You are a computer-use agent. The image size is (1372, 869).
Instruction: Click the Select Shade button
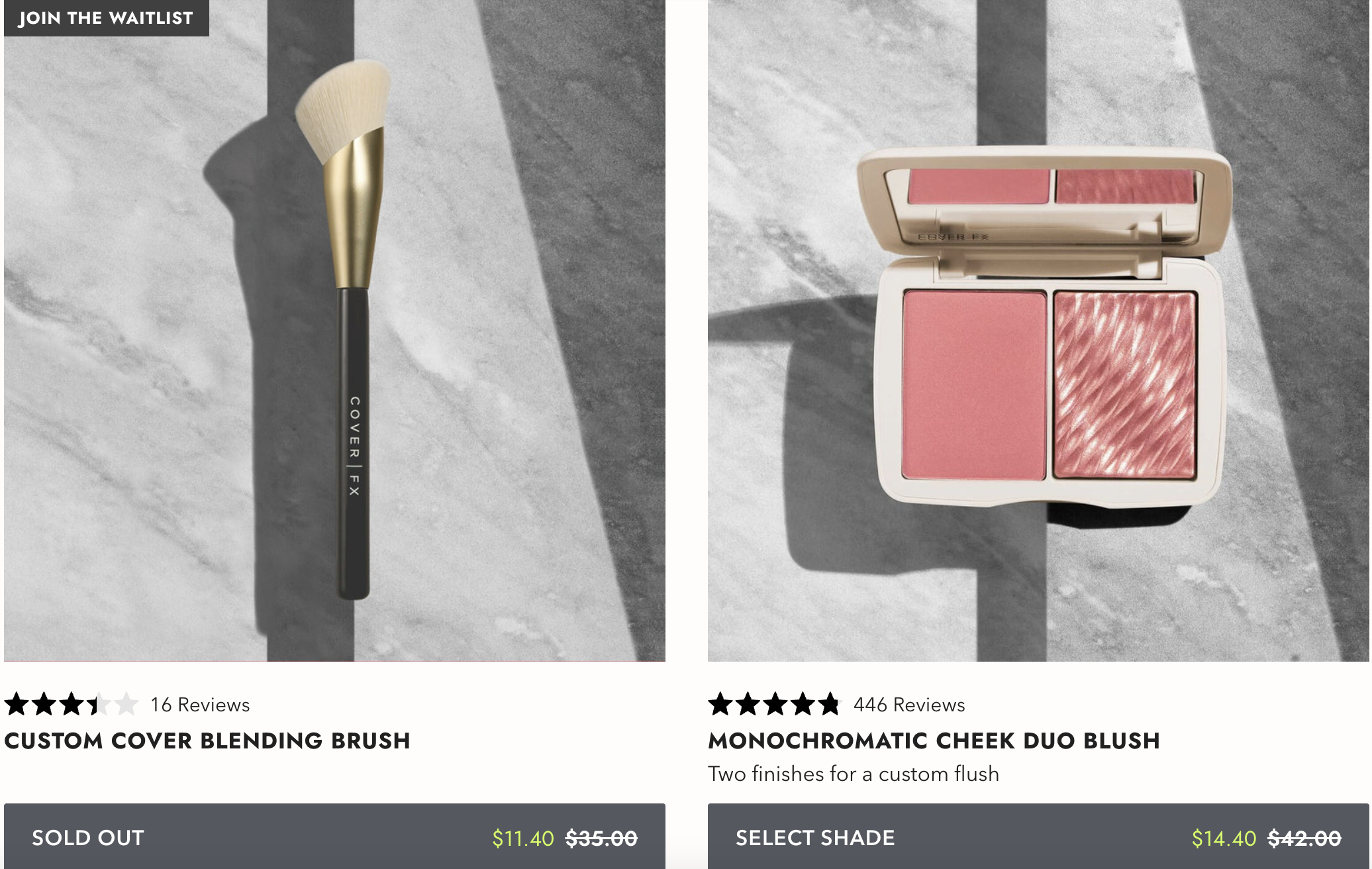click(1038, 837)
